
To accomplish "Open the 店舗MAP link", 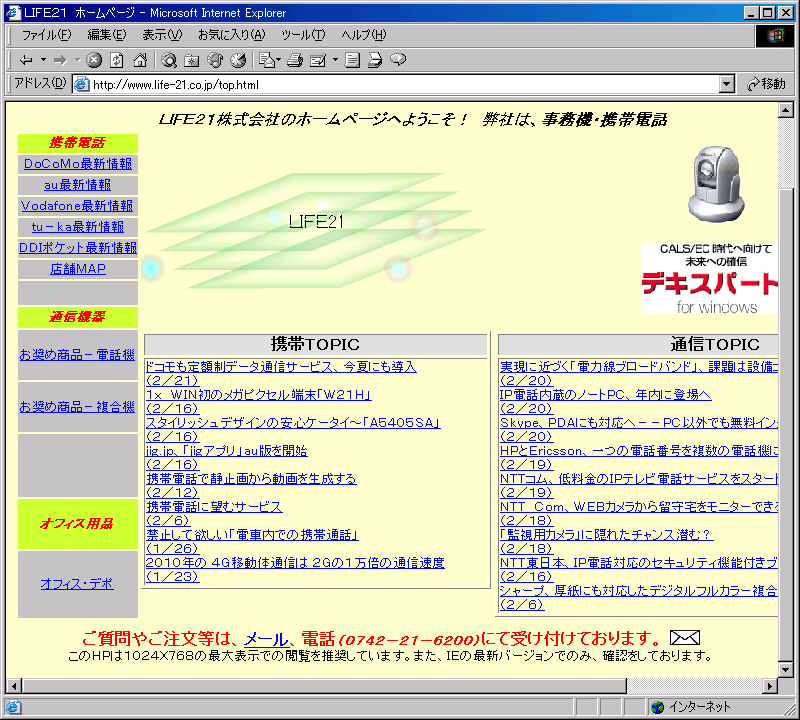I will coord(78,268).
